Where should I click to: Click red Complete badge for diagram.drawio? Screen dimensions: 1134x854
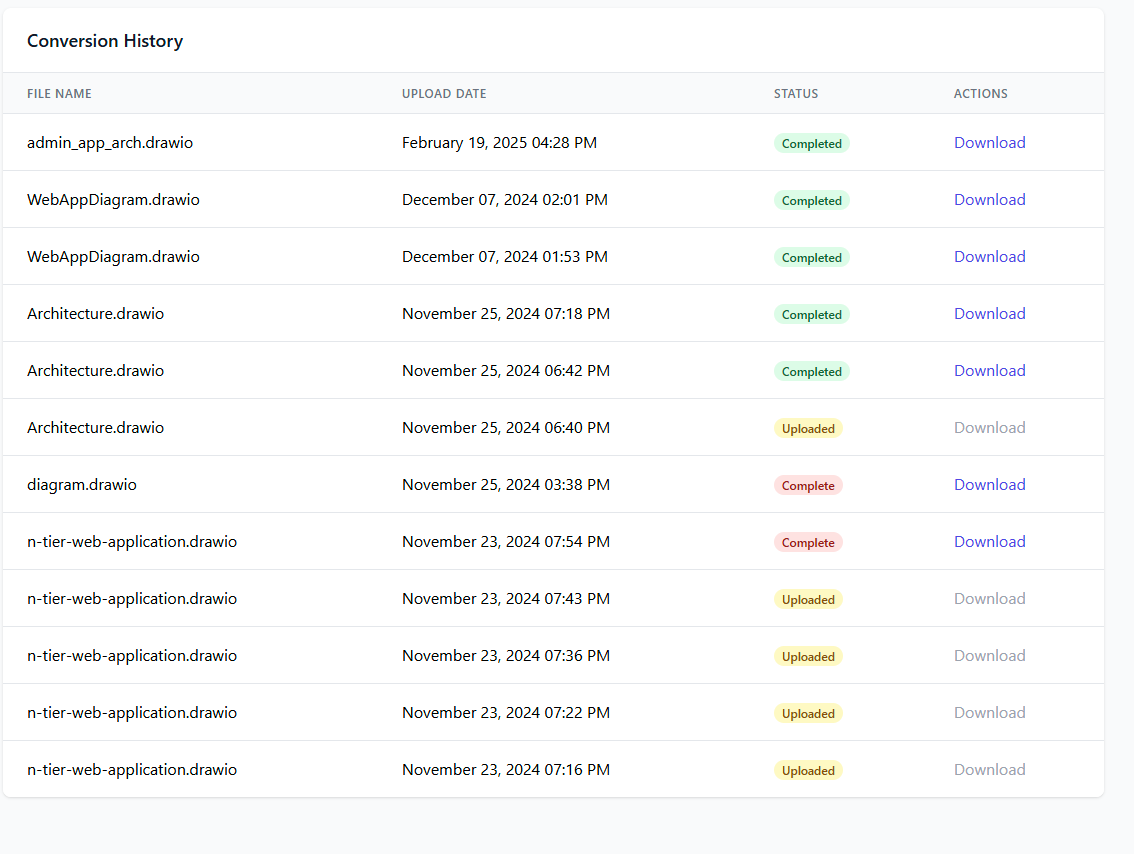pos(808,486)
